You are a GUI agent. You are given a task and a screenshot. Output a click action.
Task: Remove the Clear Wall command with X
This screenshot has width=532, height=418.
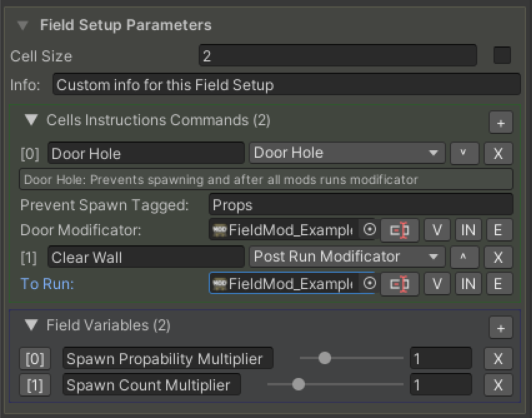498,257
